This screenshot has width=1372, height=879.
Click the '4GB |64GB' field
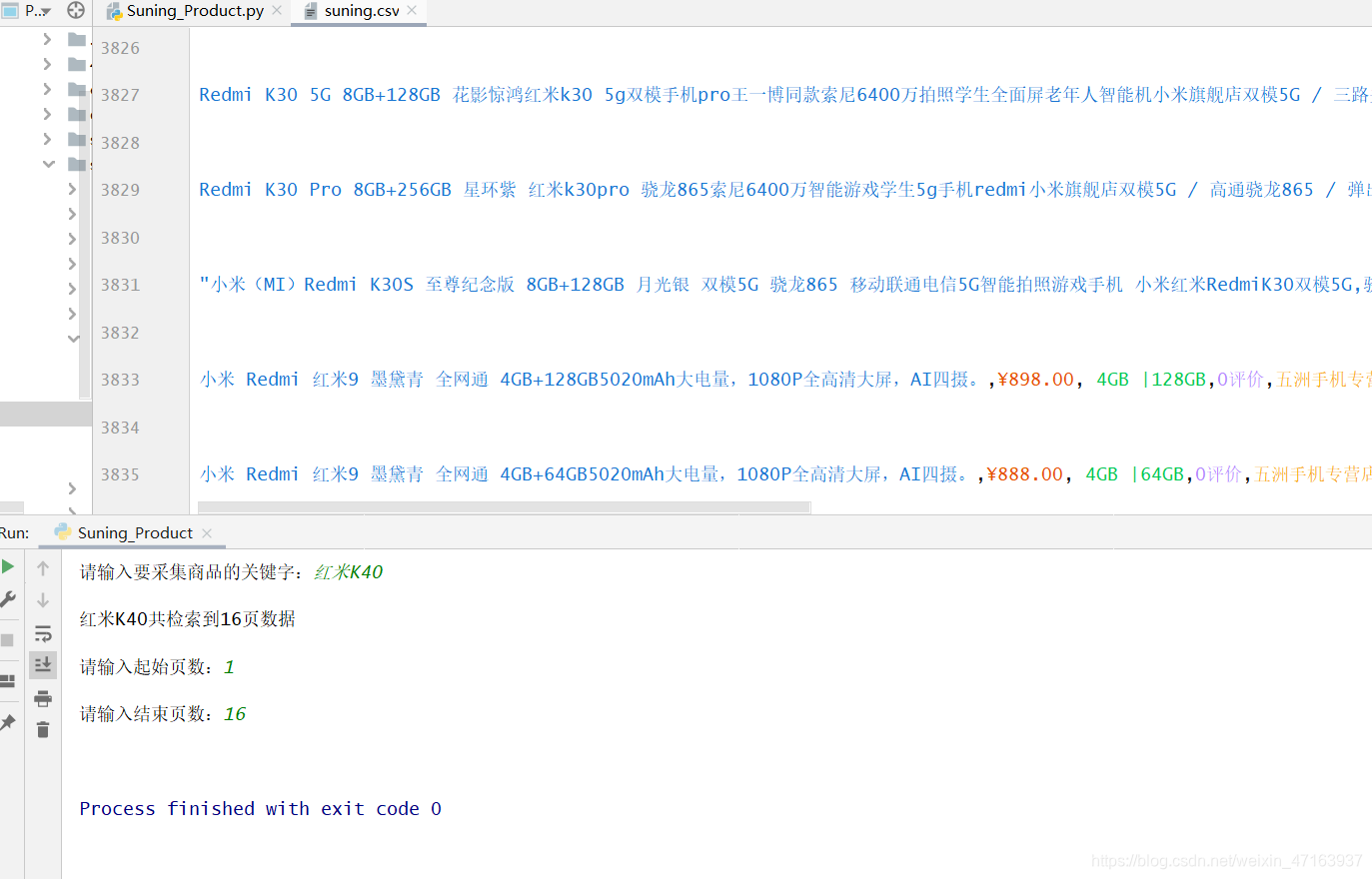[x=1134, y=474]
